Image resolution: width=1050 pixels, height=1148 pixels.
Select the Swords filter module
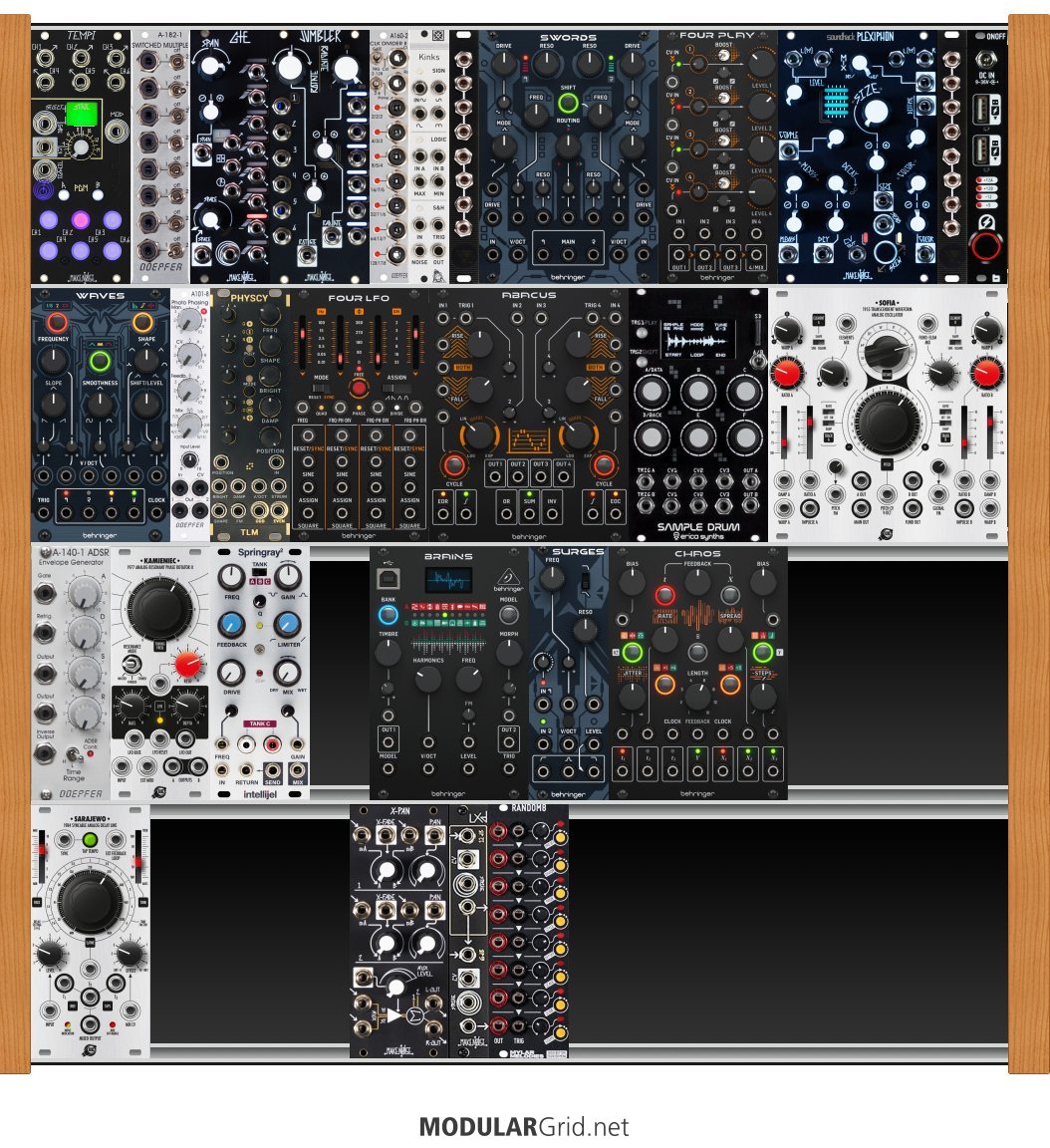(568, 155)
